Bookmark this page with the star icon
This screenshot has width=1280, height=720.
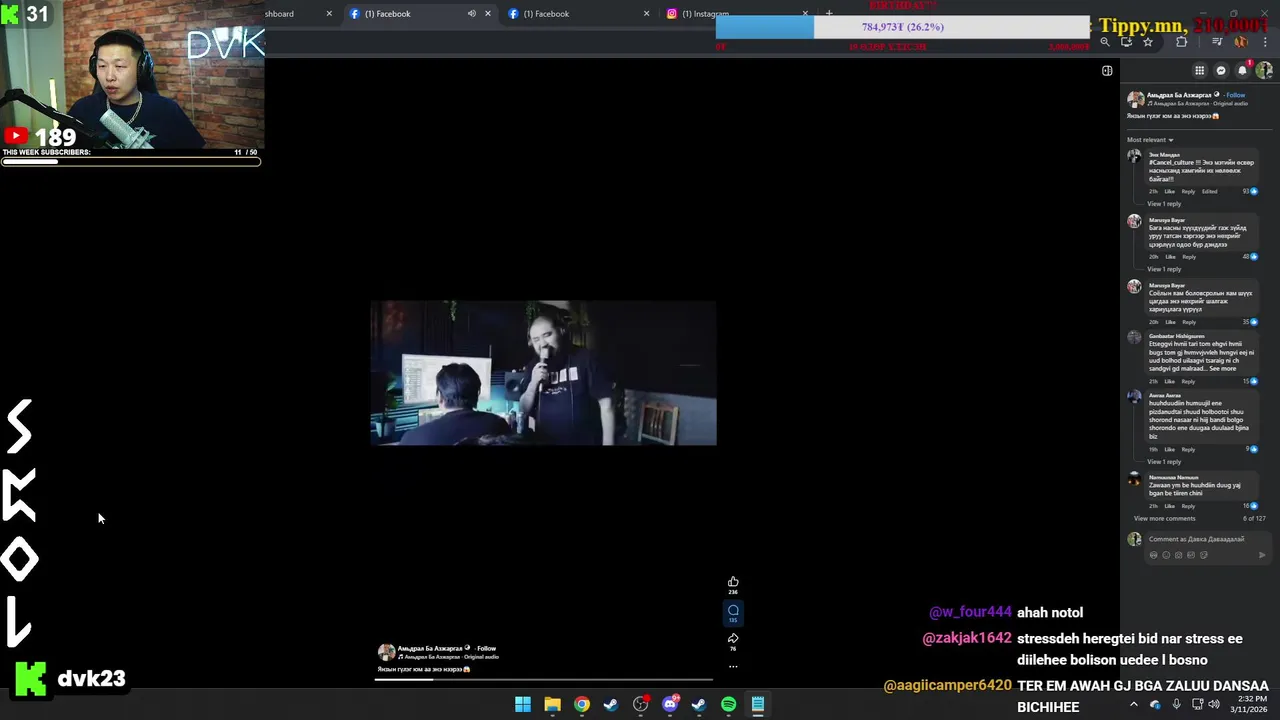coord(1148,42)
